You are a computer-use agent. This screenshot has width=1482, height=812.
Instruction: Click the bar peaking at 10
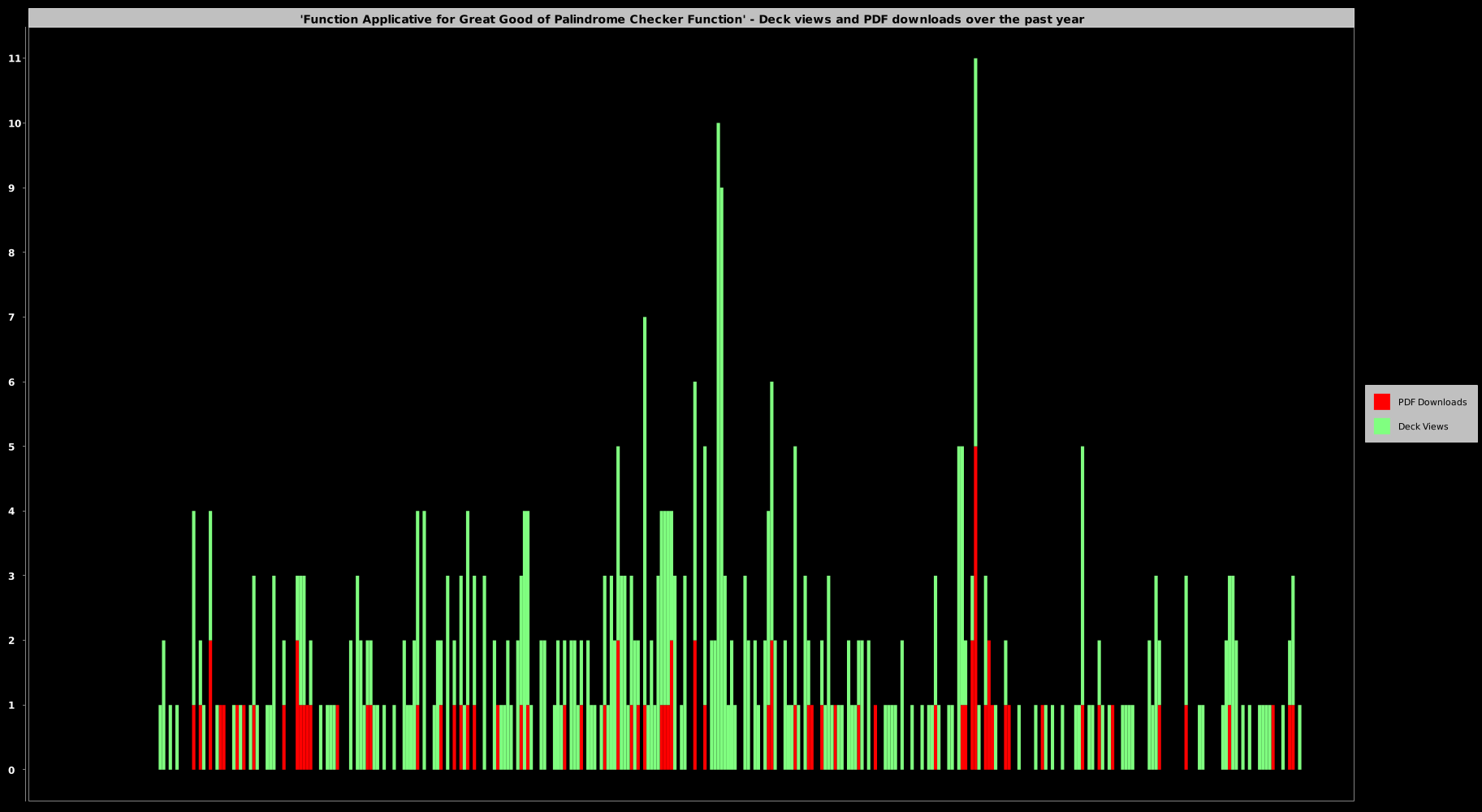[x=718, y=447]
